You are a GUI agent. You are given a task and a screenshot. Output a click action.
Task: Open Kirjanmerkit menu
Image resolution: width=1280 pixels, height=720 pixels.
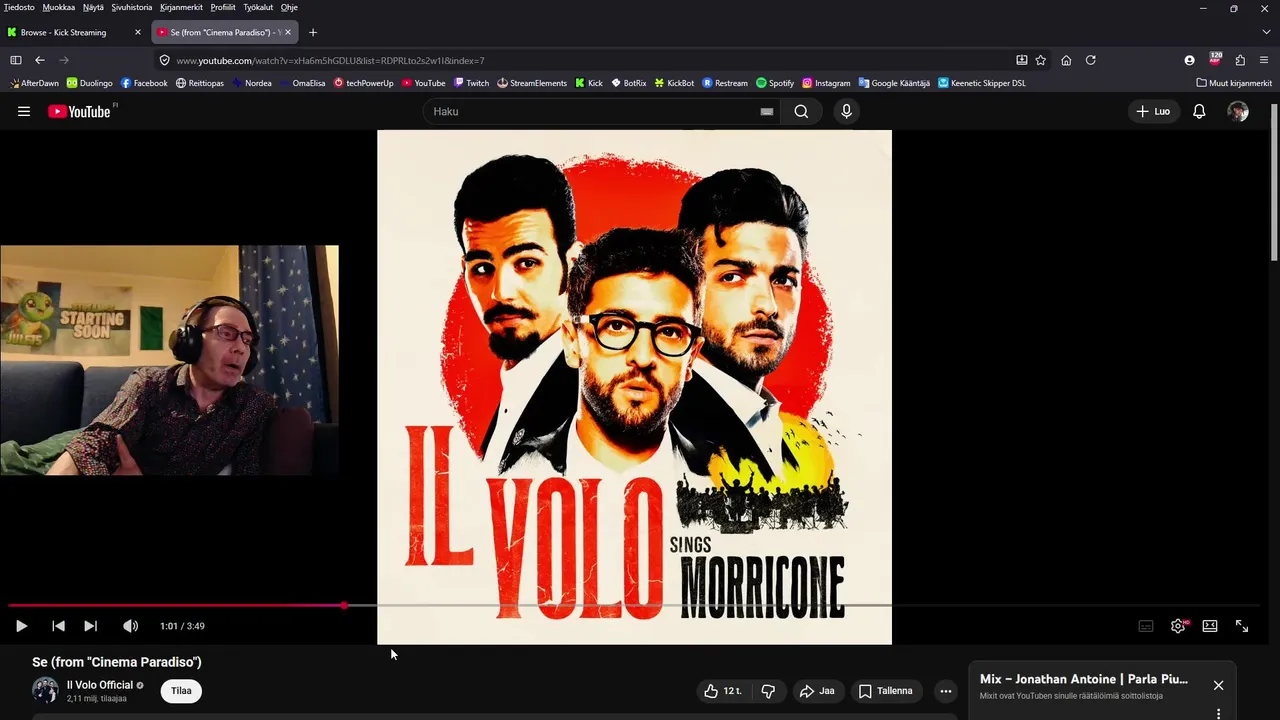[183, 7]
